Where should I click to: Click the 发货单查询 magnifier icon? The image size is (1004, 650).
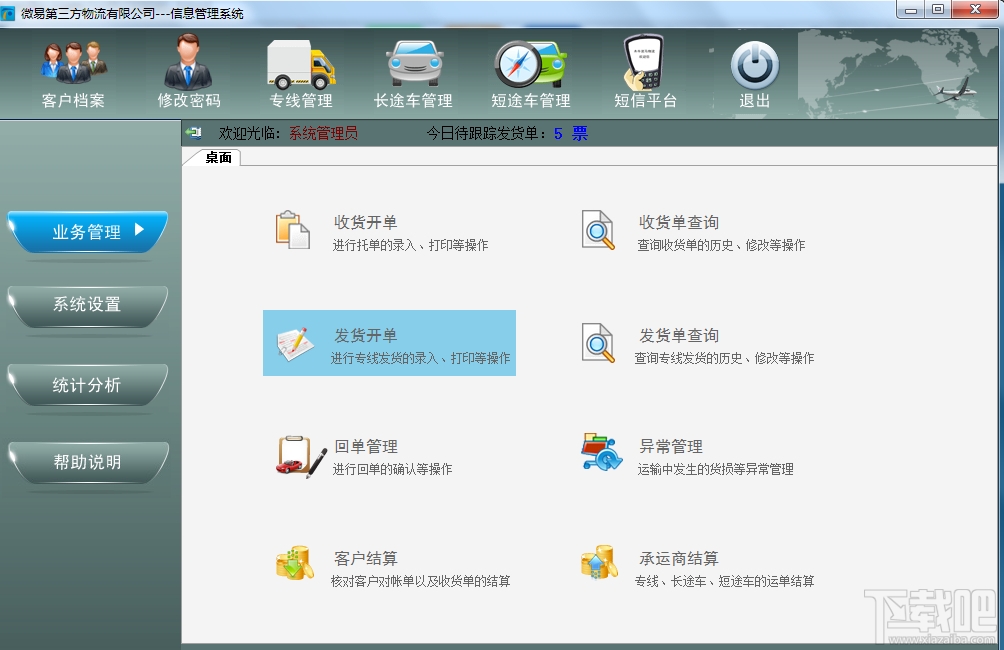[x=598, y=343]
